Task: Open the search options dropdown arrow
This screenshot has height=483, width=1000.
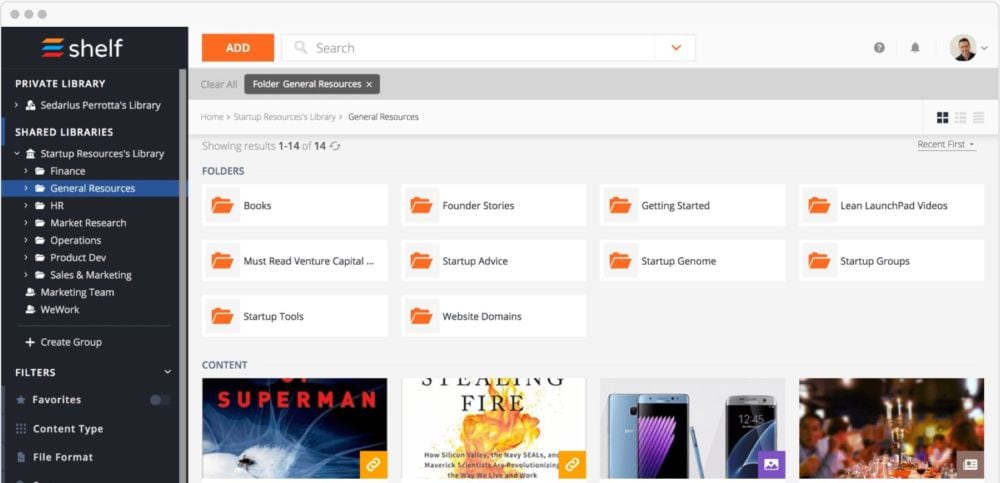Action: point(676,48)
